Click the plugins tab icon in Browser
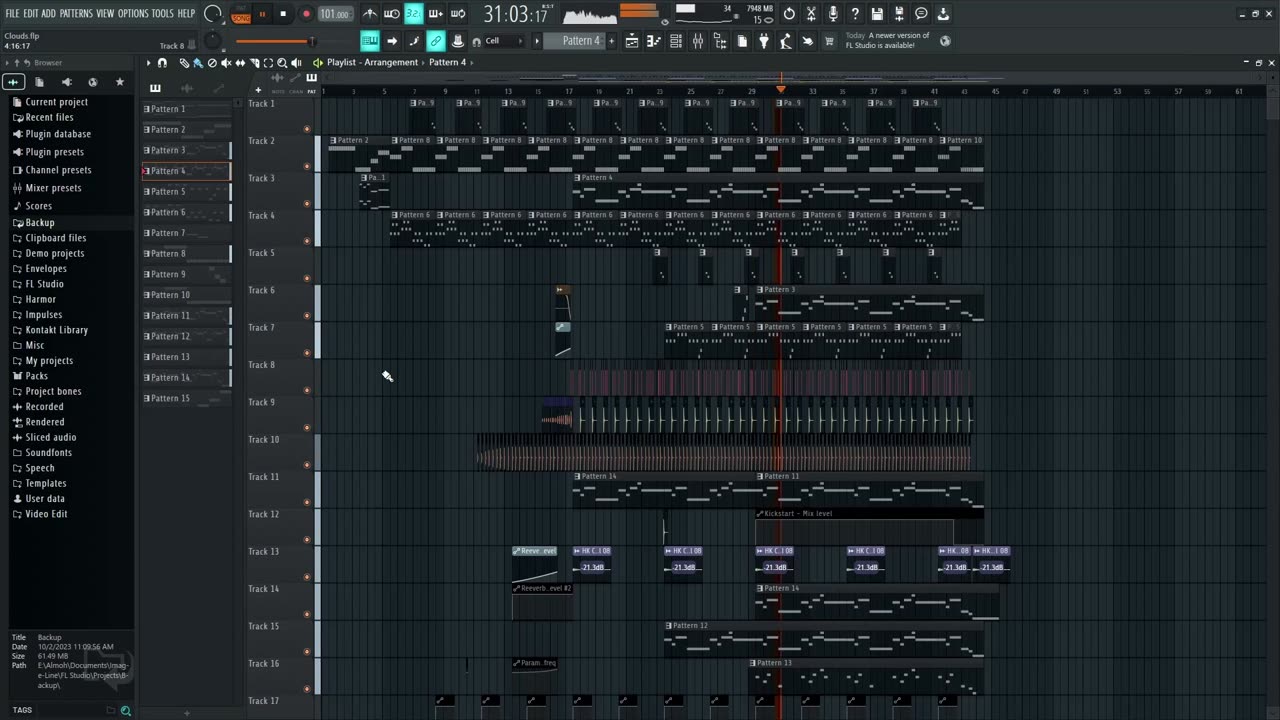This screenshot has width=1280, height=720. click(66, 82)
